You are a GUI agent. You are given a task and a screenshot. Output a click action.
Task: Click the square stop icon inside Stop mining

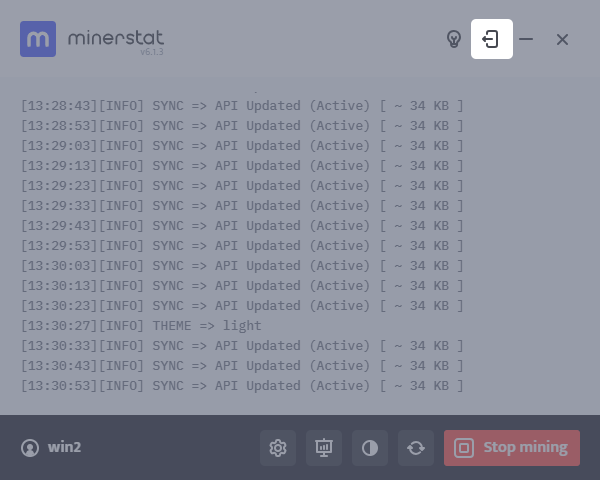tap(464, 448)
